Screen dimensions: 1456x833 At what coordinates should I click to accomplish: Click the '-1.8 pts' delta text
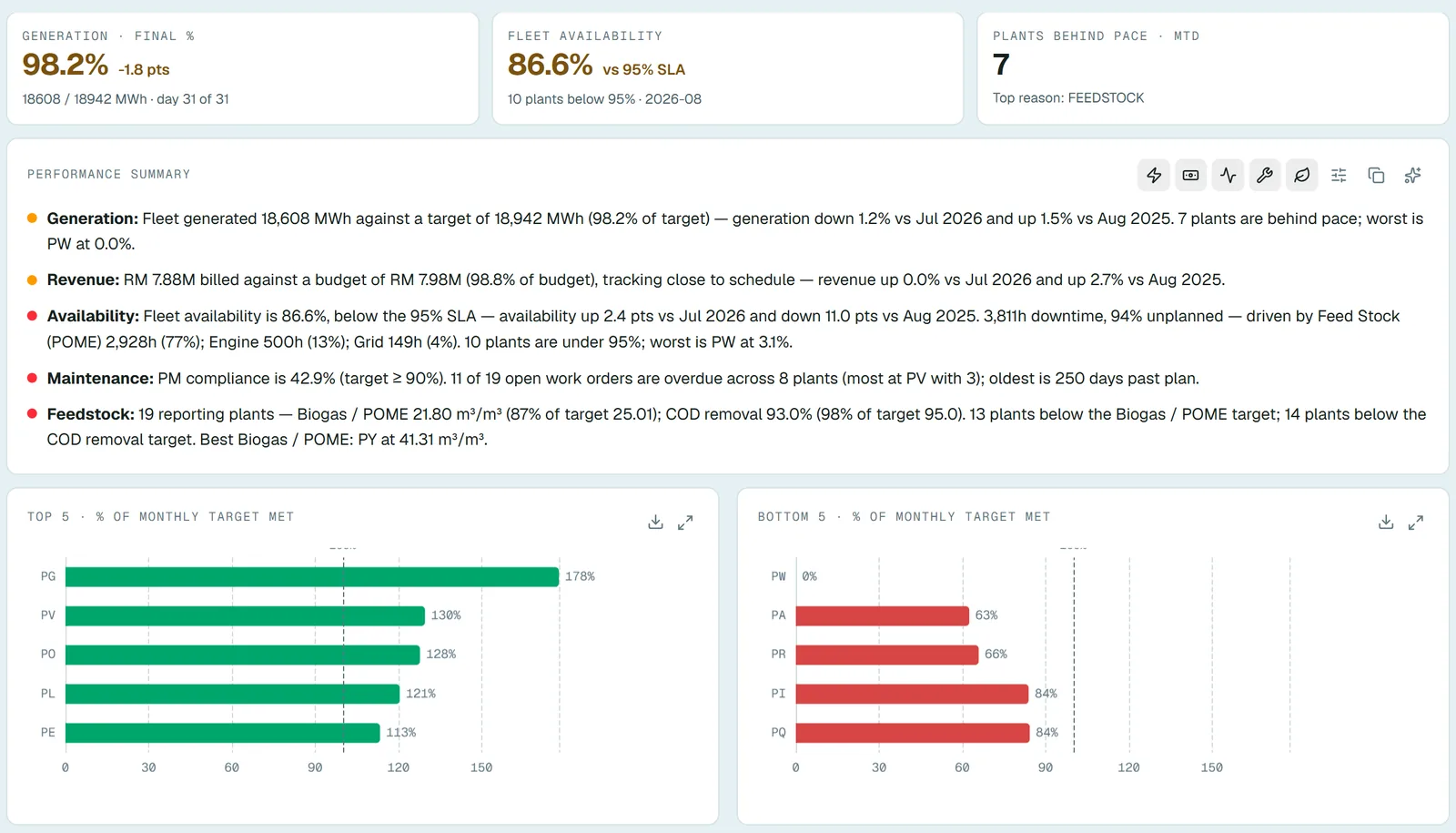(144, 69)
